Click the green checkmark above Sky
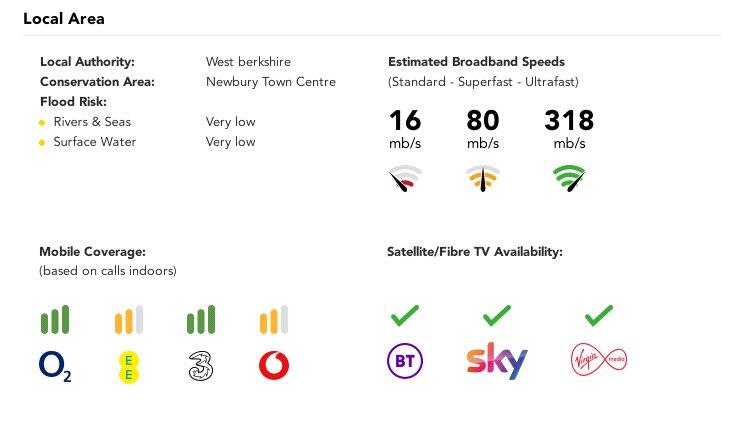 497,316
